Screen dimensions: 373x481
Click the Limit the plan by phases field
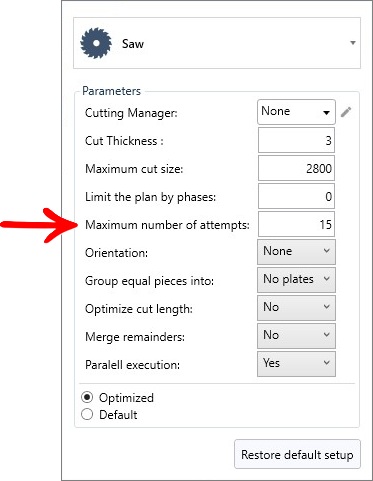click(296, 196)
